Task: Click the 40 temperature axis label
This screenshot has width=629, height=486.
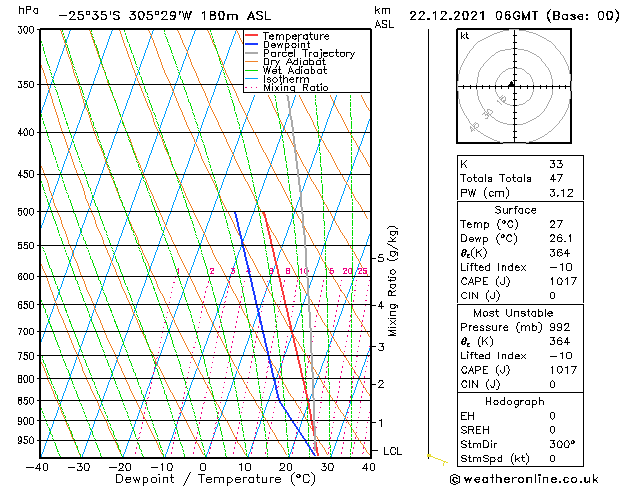Action: [368, 467]
